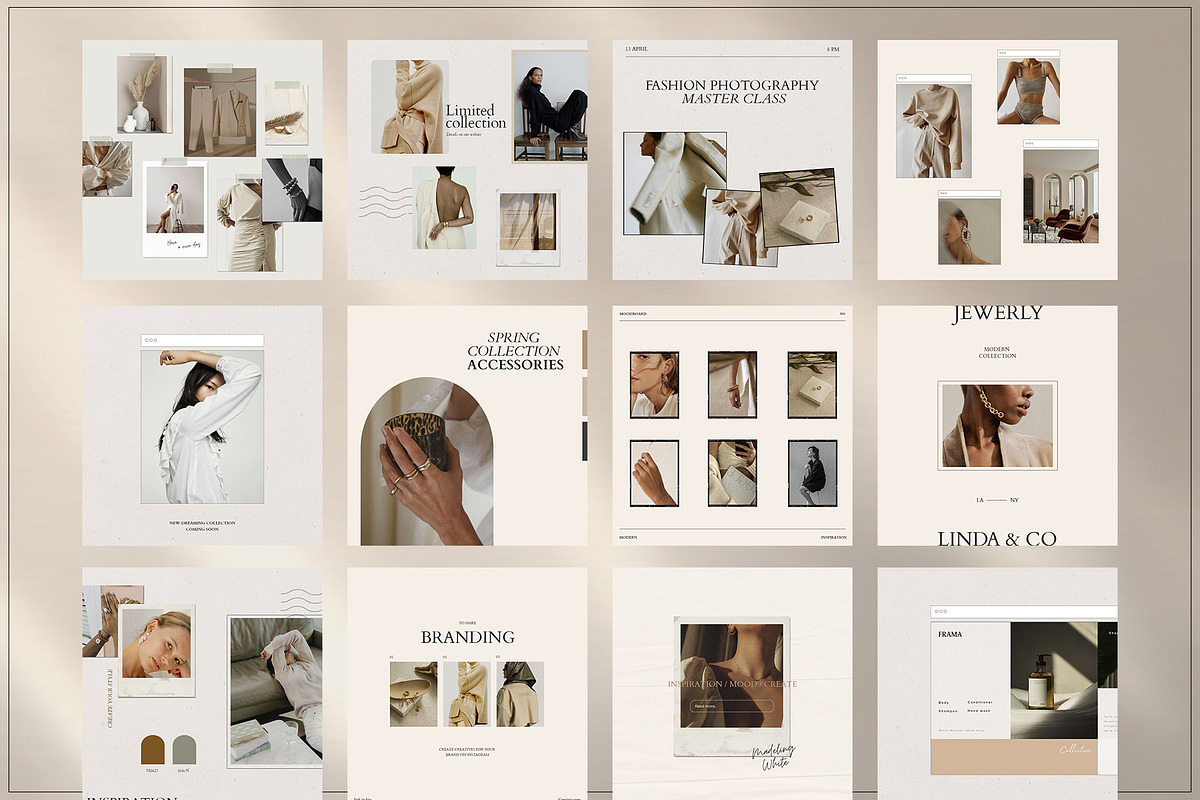
Task: Select the grey arch color swatch
Action: (x=184, y=749)
